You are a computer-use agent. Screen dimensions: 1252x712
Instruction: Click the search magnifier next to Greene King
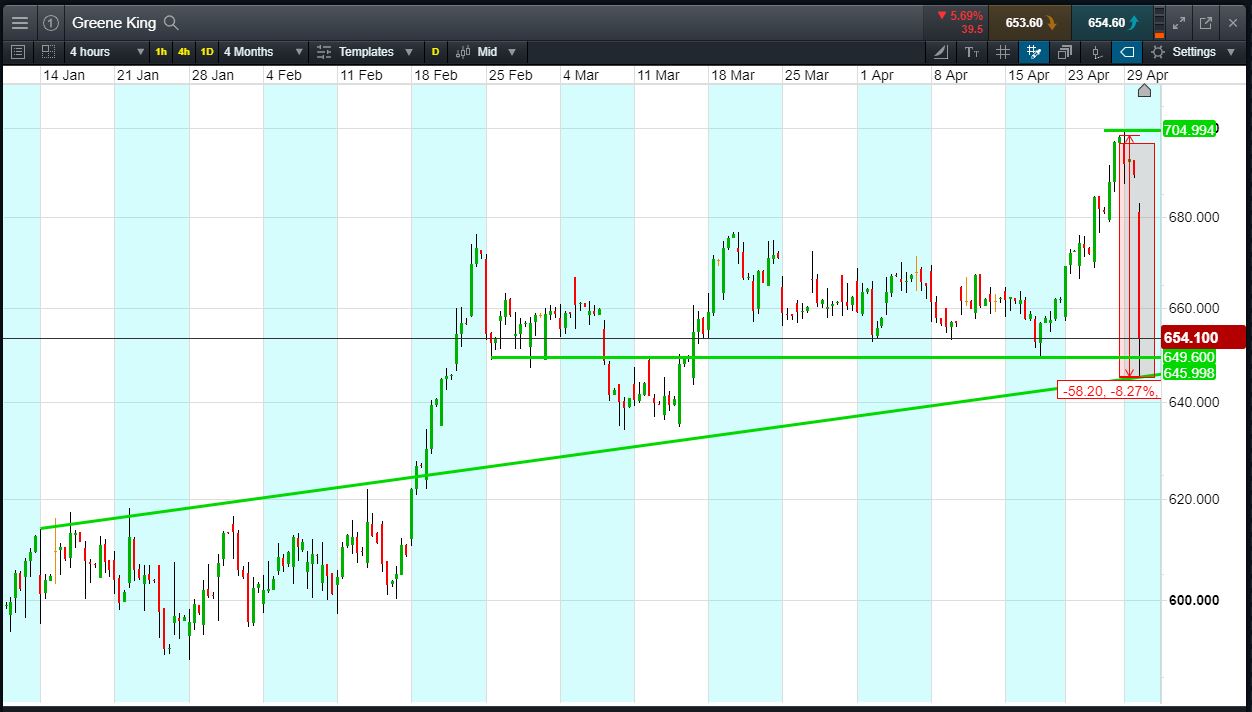[171, 22]
